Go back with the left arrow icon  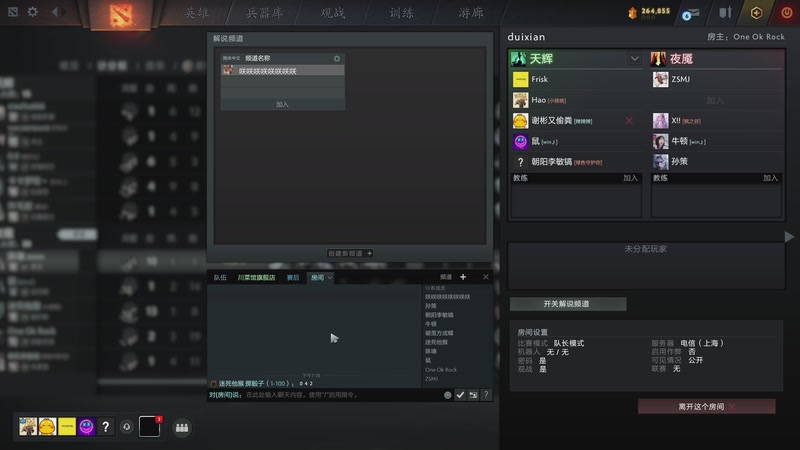pyautogui.click(x=55, y=11)
